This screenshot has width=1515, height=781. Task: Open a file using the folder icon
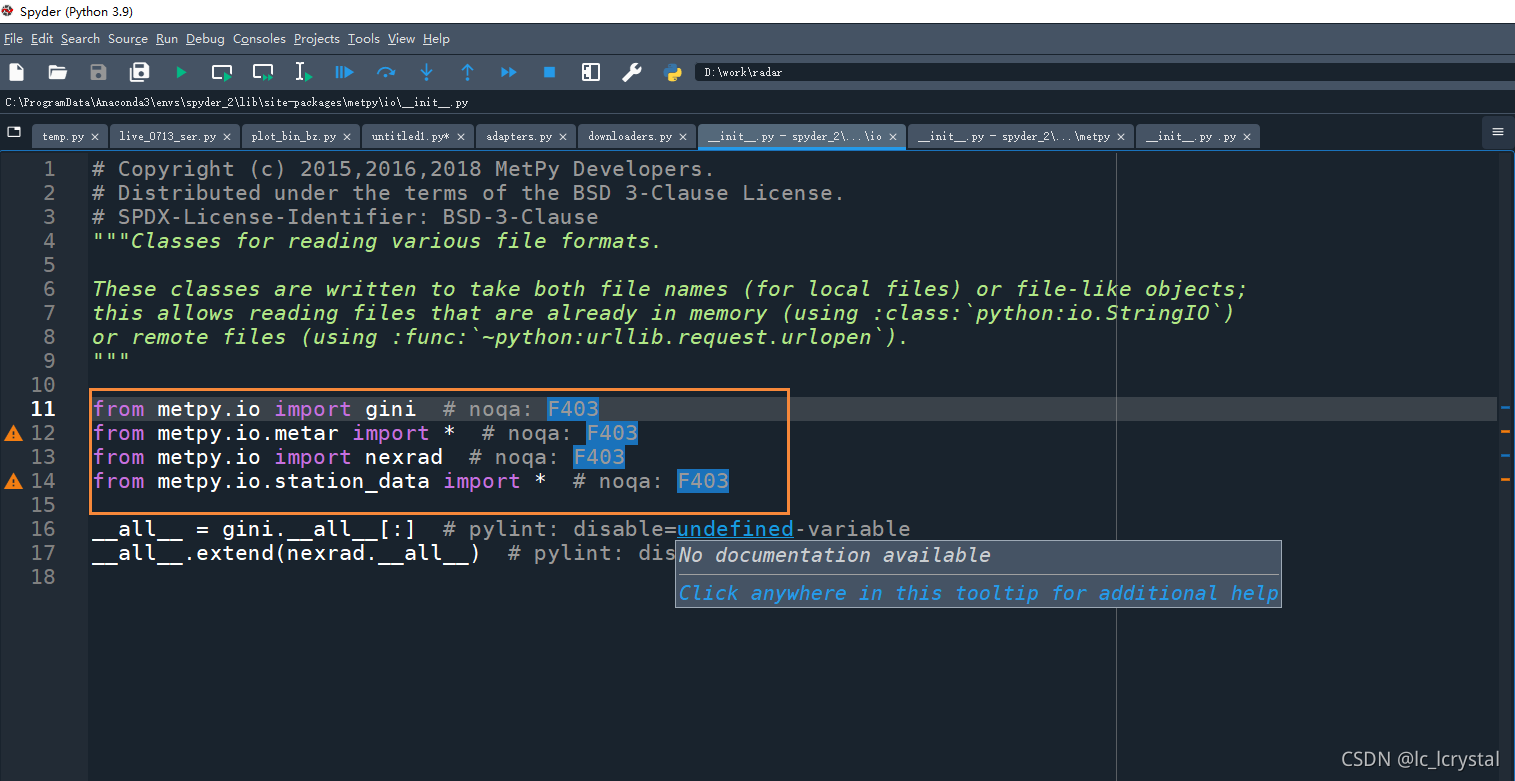[57, 72]
